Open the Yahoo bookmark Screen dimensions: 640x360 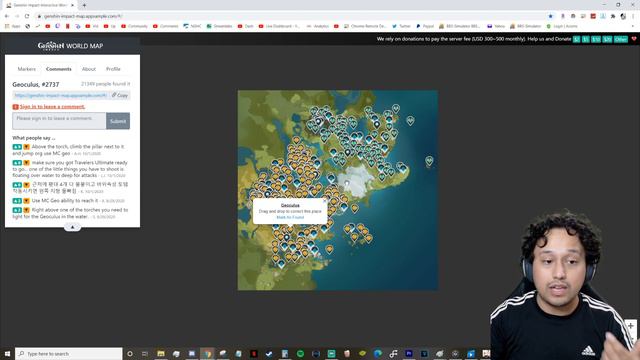coord(496,26)
